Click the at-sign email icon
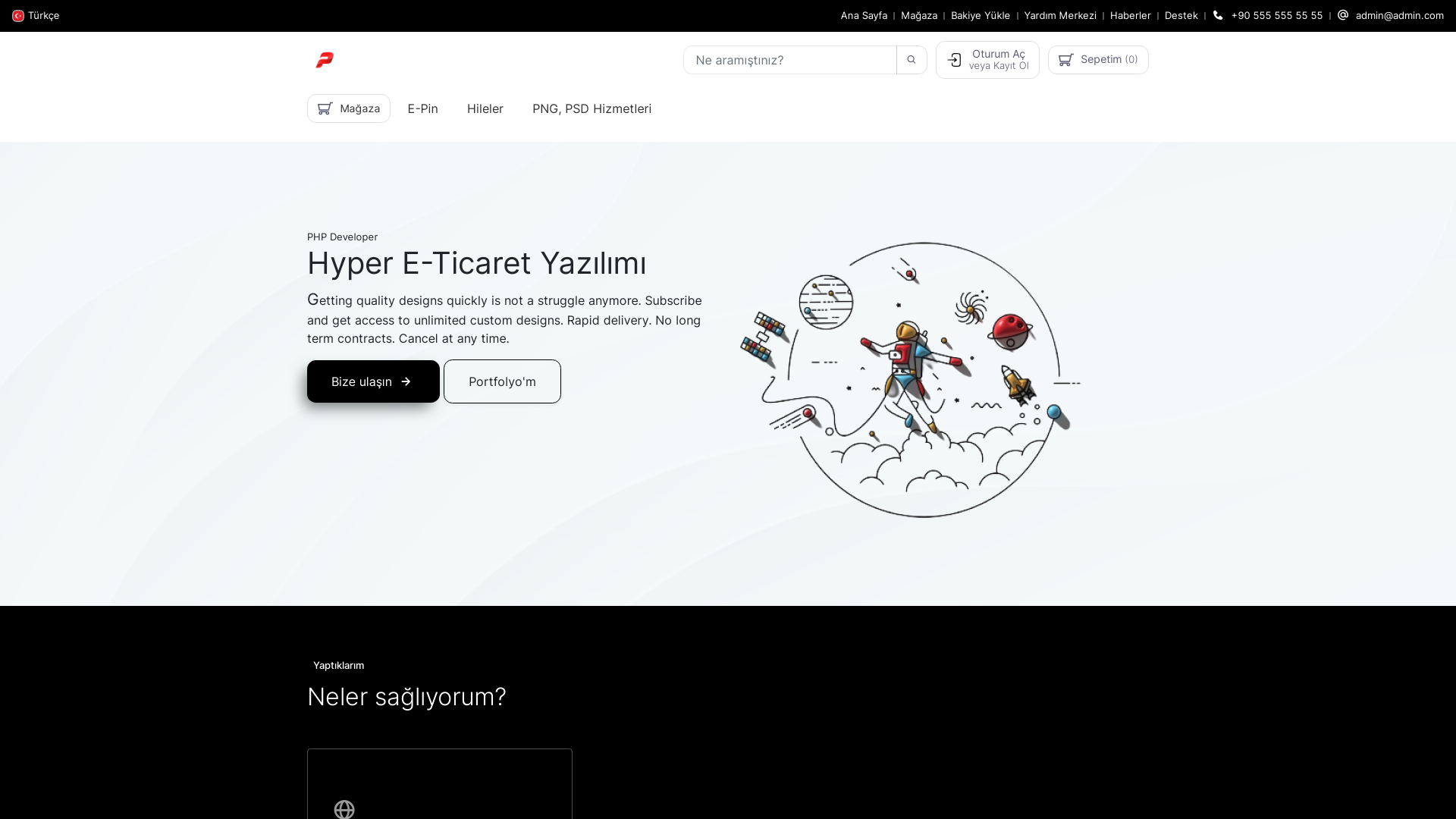 pyautogui.click(x=1343, y=15)
